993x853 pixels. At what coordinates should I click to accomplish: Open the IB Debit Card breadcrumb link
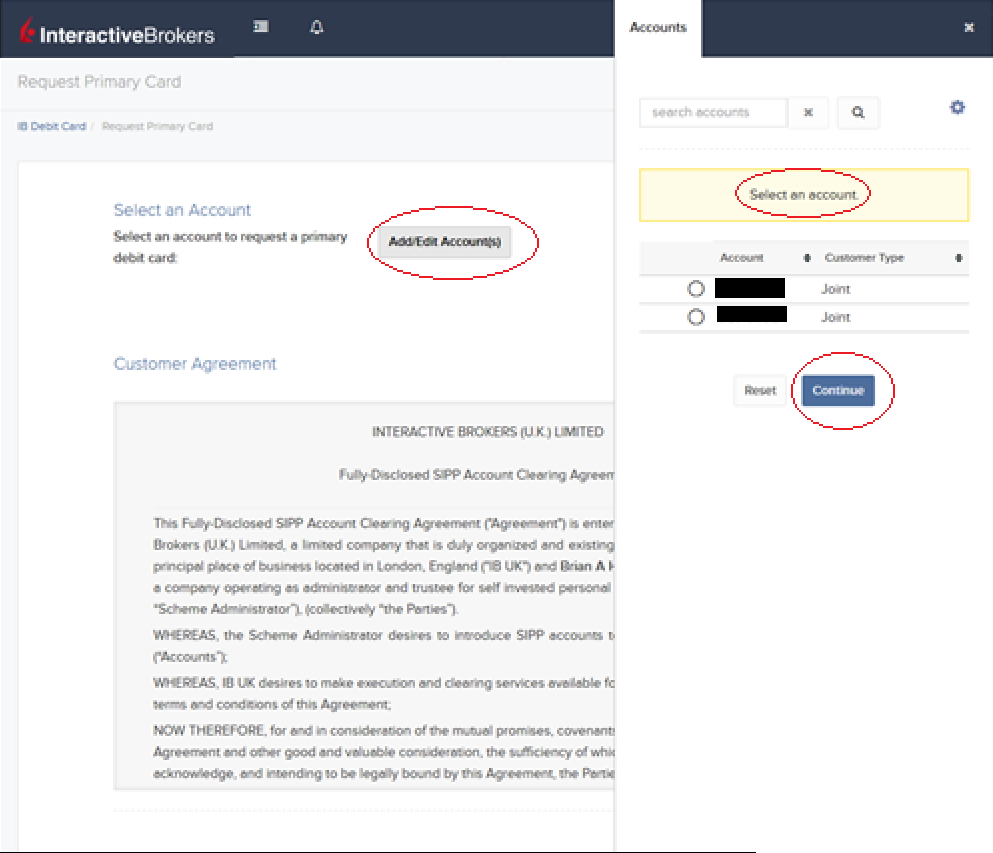(x=52, y=127)
